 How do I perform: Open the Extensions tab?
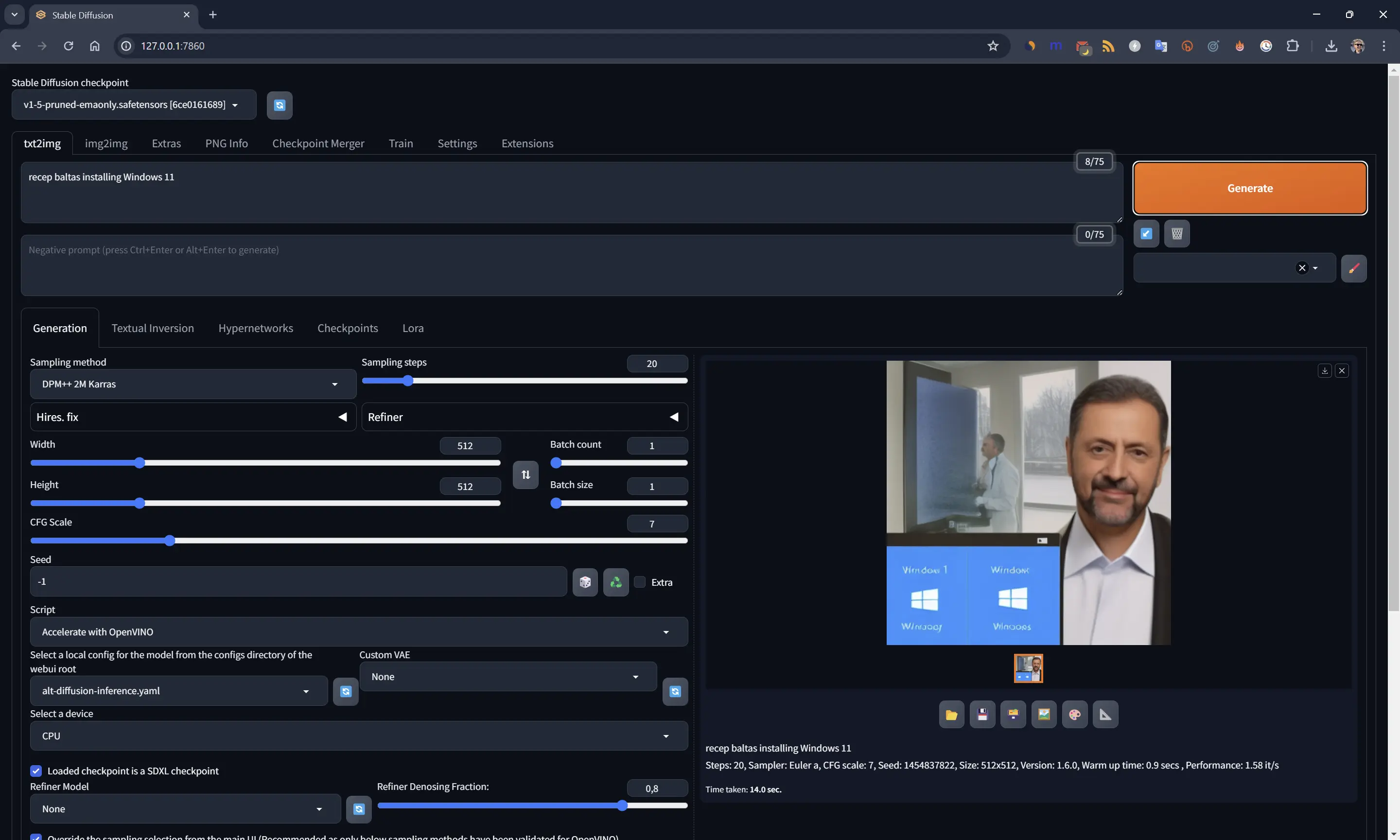527,144
